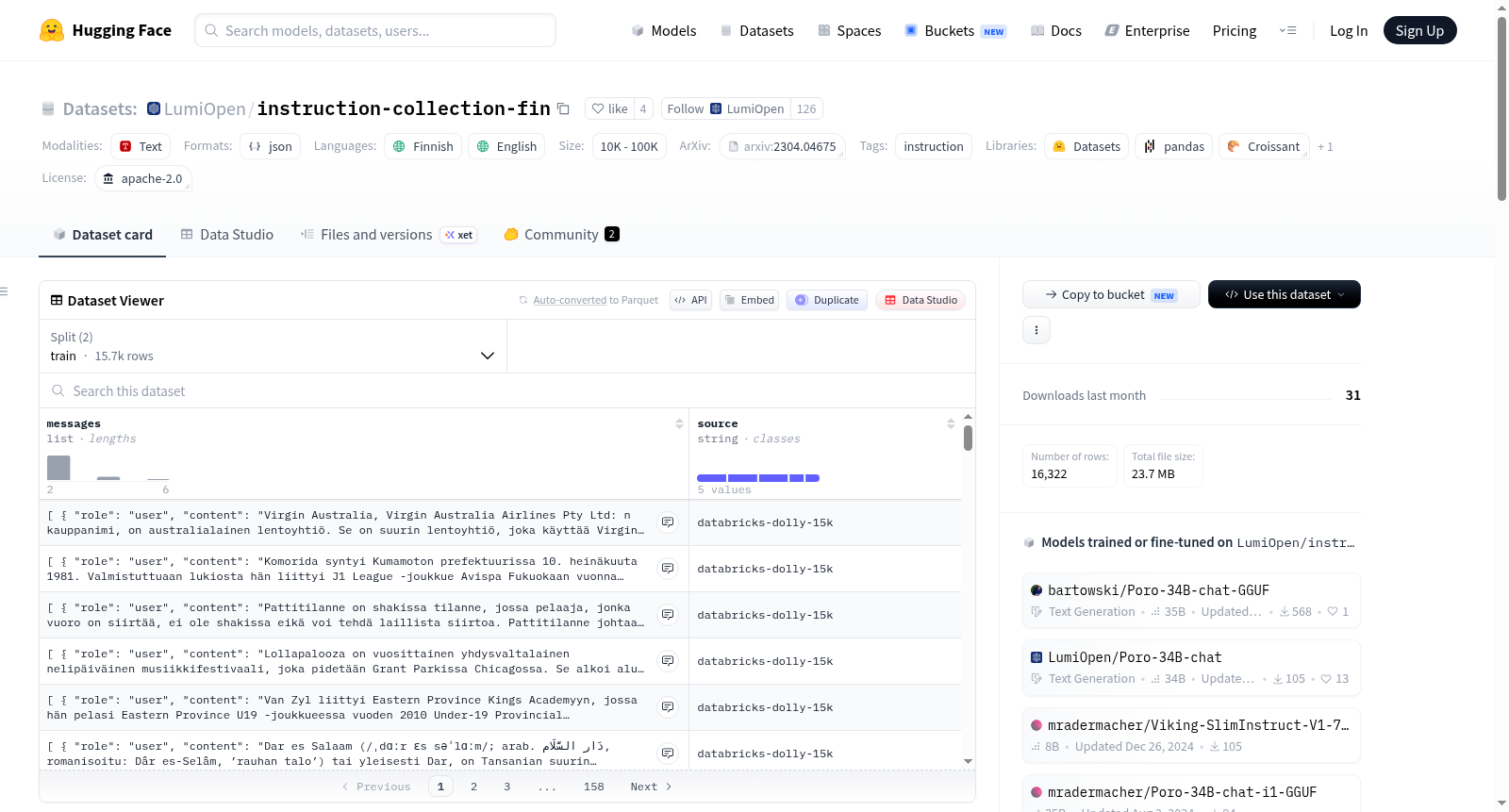Open the arxiv:2304.04675 paper tag
The image size is (1509, 812).
[782, 146]
